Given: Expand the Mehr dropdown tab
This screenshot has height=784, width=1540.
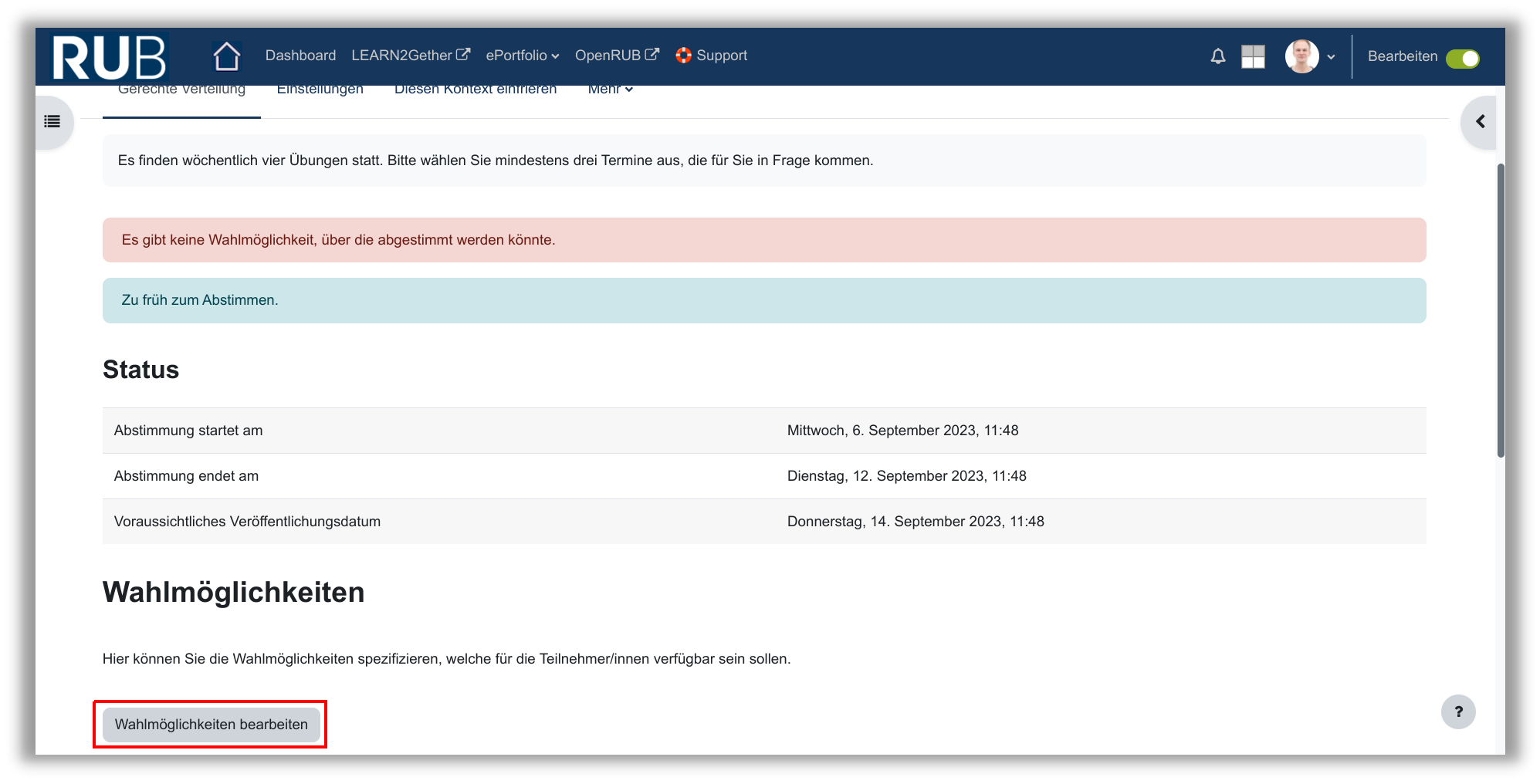Looking at the screenshot, I should click(610, 90).
